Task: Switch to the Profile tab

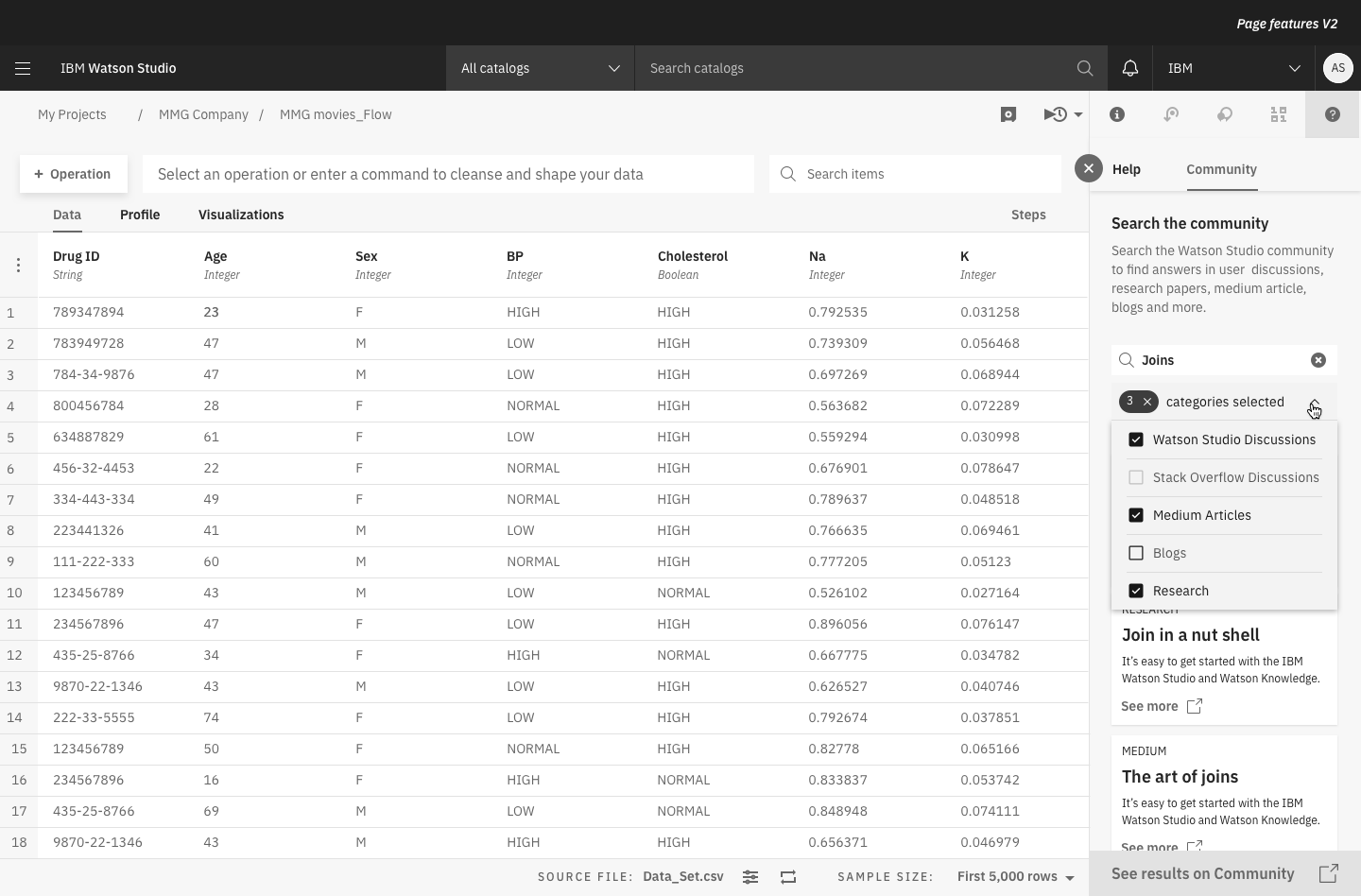Action: (x=140, y=215)
